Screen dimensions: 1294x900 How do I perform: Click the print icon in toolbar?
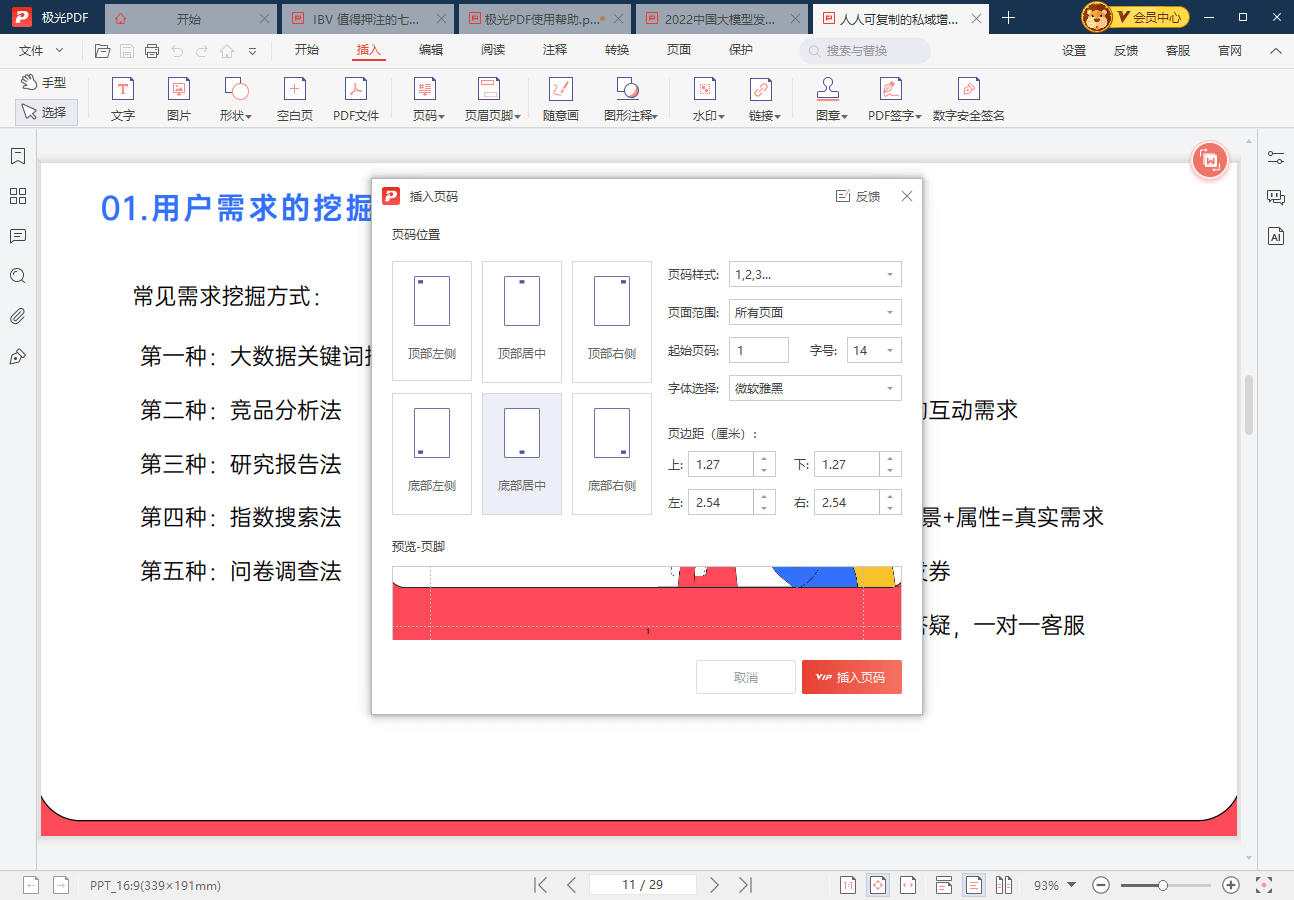[152, 51]
